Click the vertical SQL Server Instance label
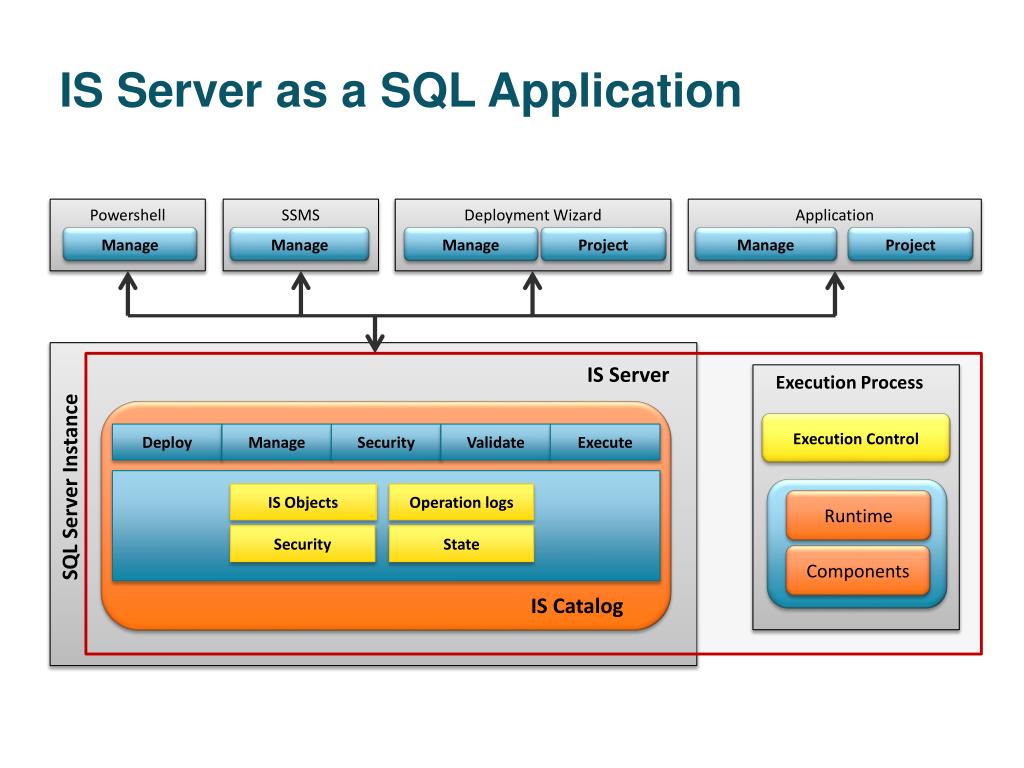This screenshot has height=768, width=1024. pyautogui.click(x=71, y=487)
